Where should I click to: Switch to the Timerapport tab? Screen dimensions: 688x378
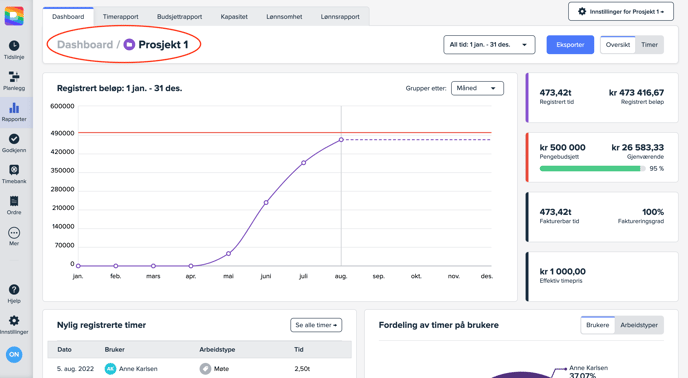point(121,17)
